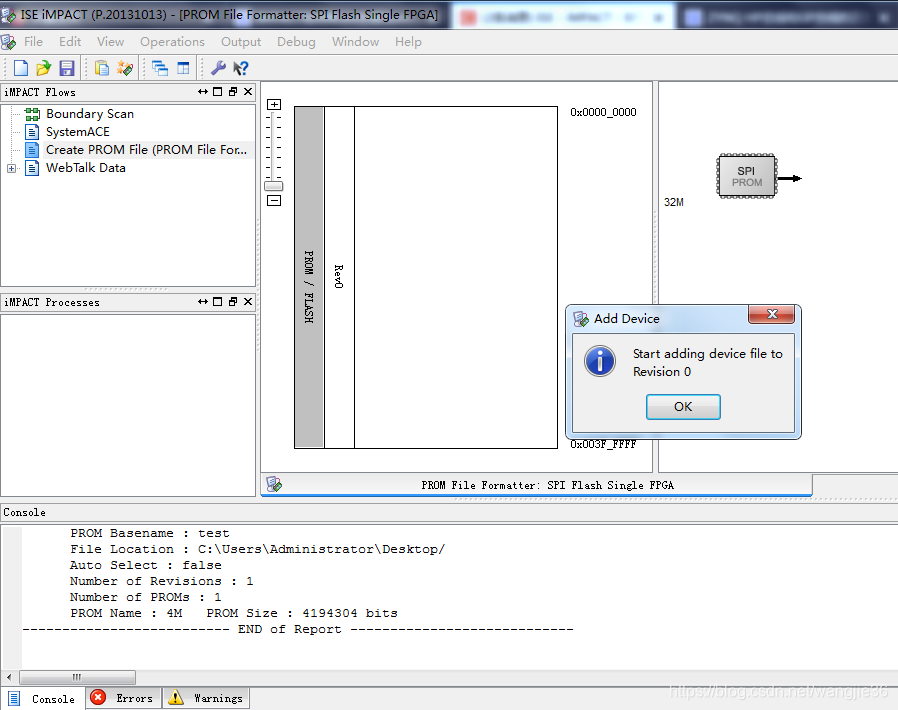Click the Boundary Scan chain icon
Viewport: 898px width, 710px height.
33,114
